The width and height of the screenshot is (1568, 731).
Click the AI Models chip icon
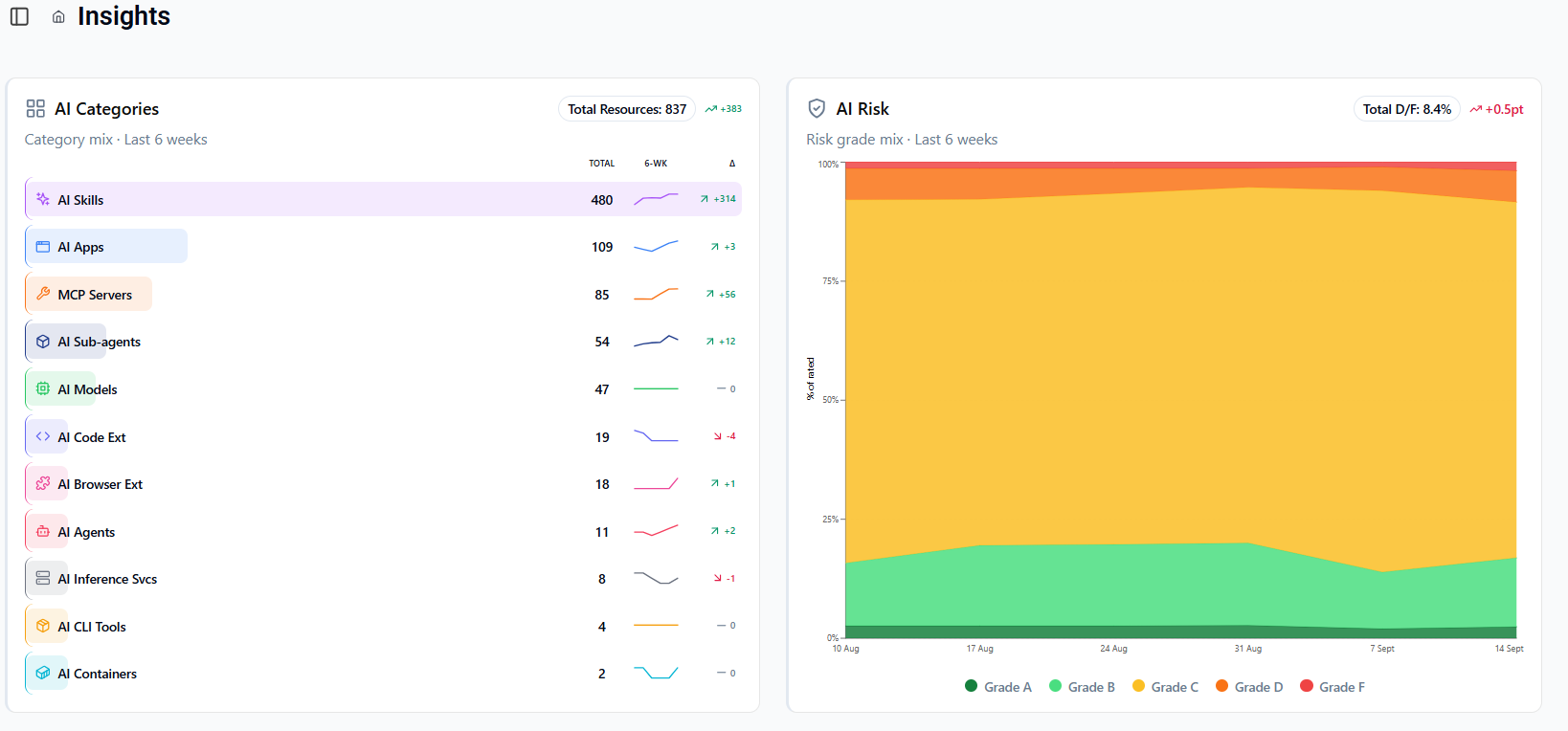(43, 389)
